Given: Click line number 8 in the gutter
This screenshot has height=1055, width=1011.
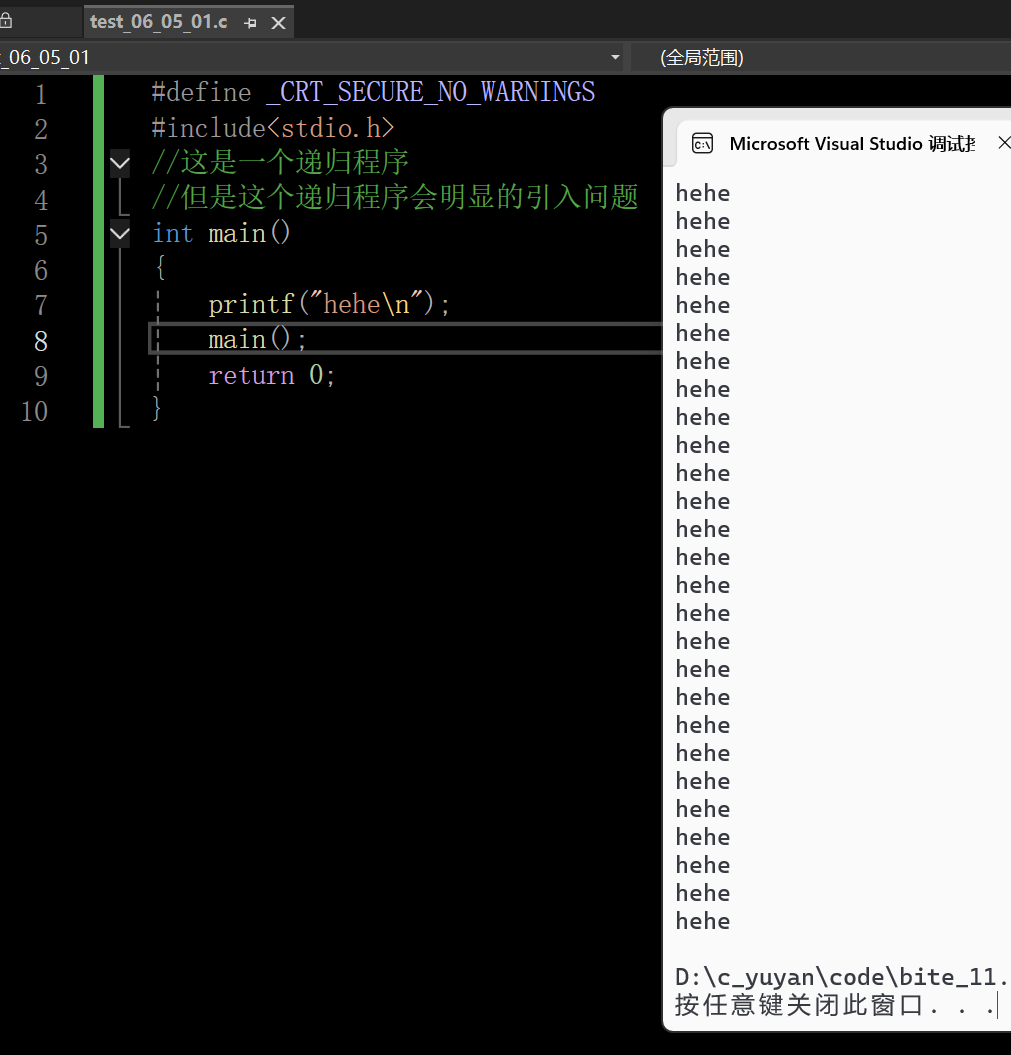Looking at the screenshot, I should click(x=40, y=341).
